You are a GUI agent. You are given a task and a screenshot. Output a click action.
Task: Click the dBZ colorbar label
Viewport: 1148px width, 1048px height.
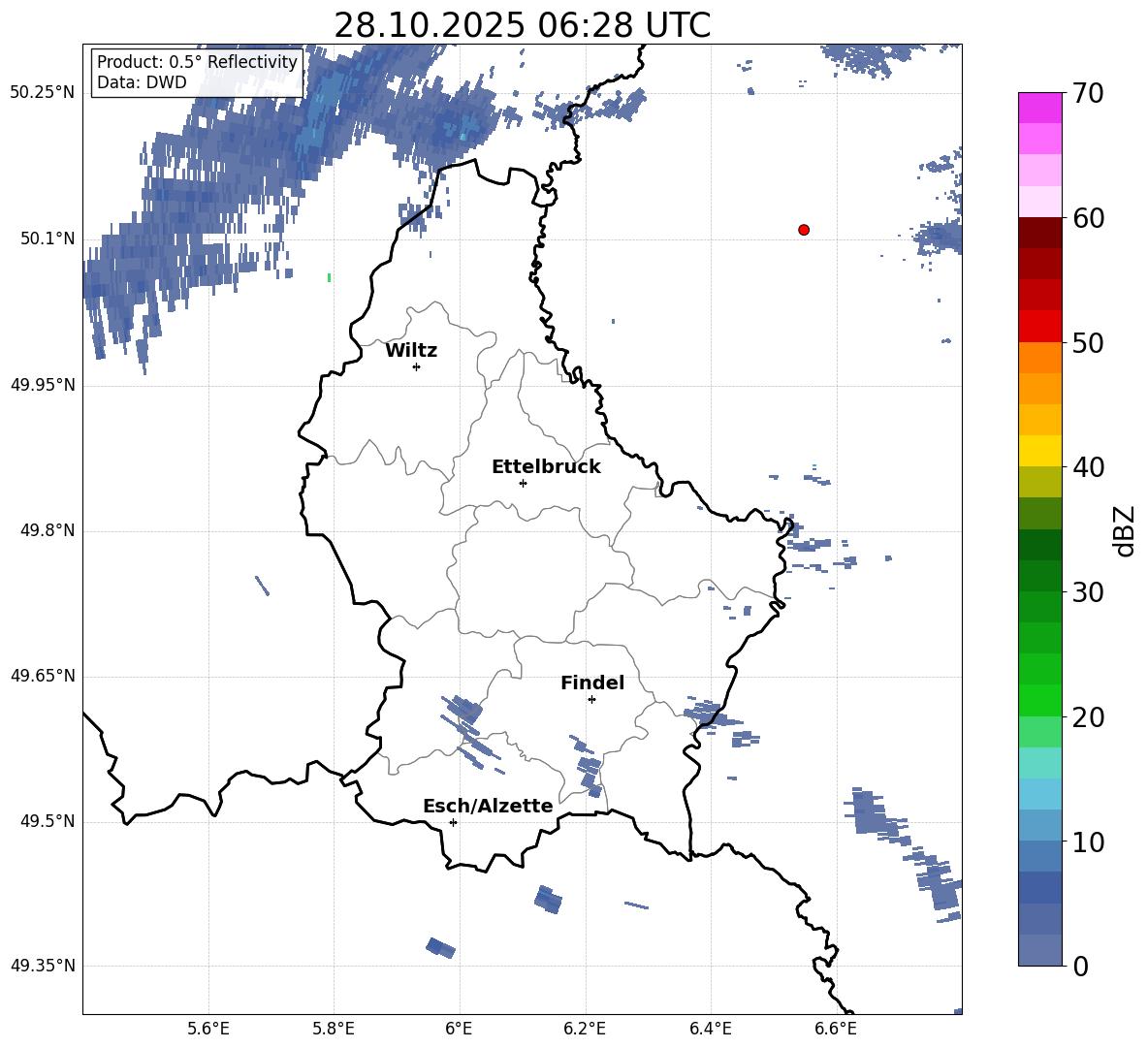coord(1124,530)
